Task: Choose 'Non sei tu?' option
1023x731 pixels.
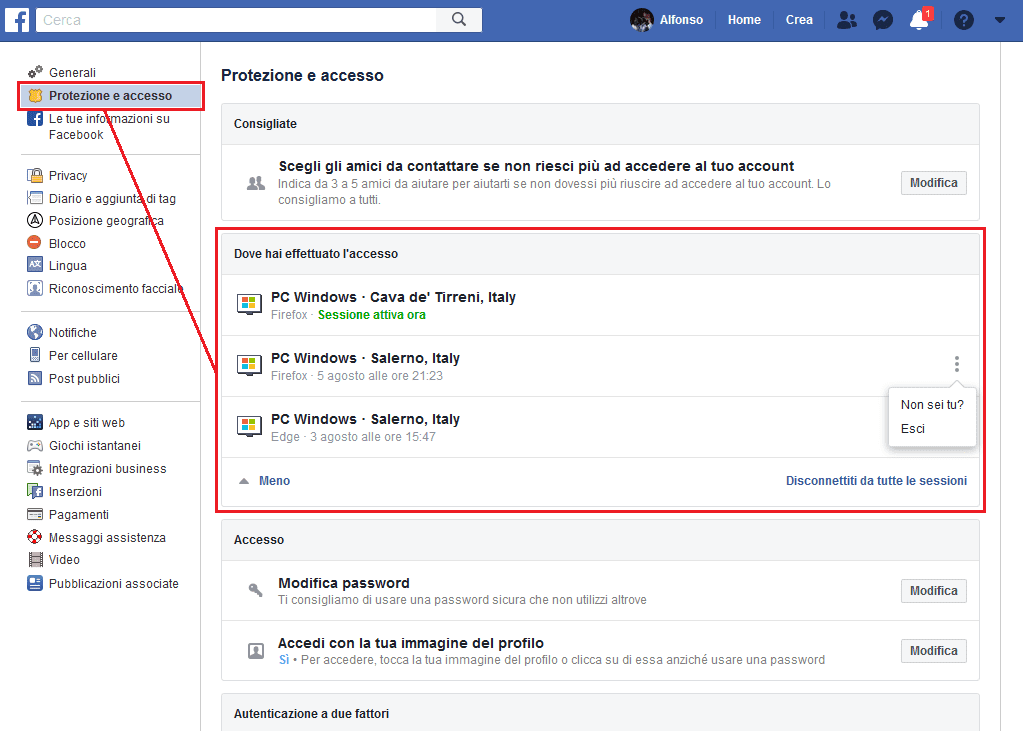Action: (x=931, y=405)
